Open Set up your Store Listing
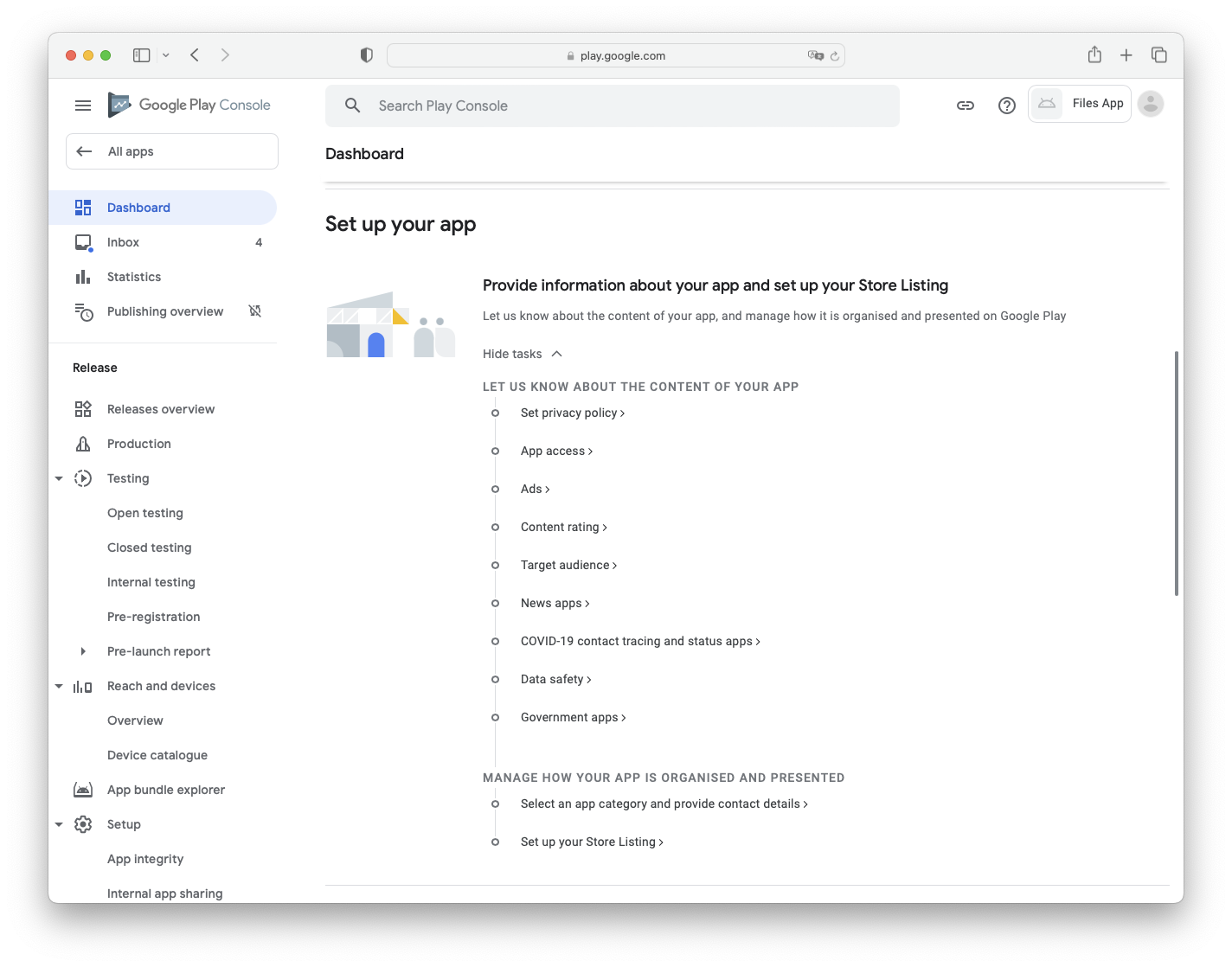Viewport: 1232px width, 967px height. click(592, 842)
